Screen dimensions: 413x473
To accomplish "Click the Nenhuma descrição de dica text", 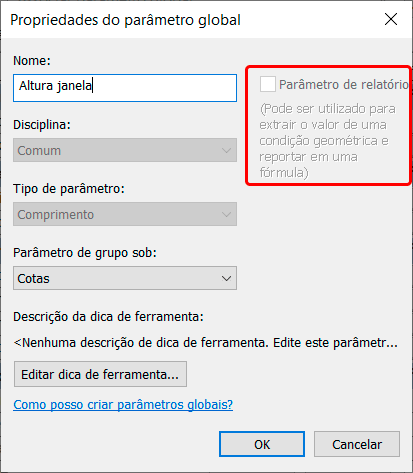I will (x=206, y=343).
